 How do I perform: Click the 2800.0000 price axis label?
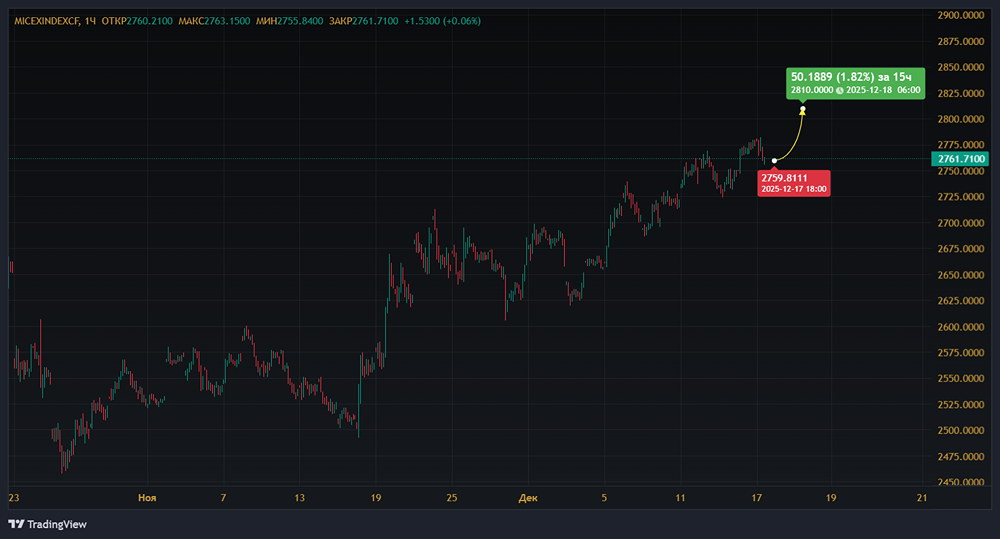pyautogui.click(x=960, y=119)
